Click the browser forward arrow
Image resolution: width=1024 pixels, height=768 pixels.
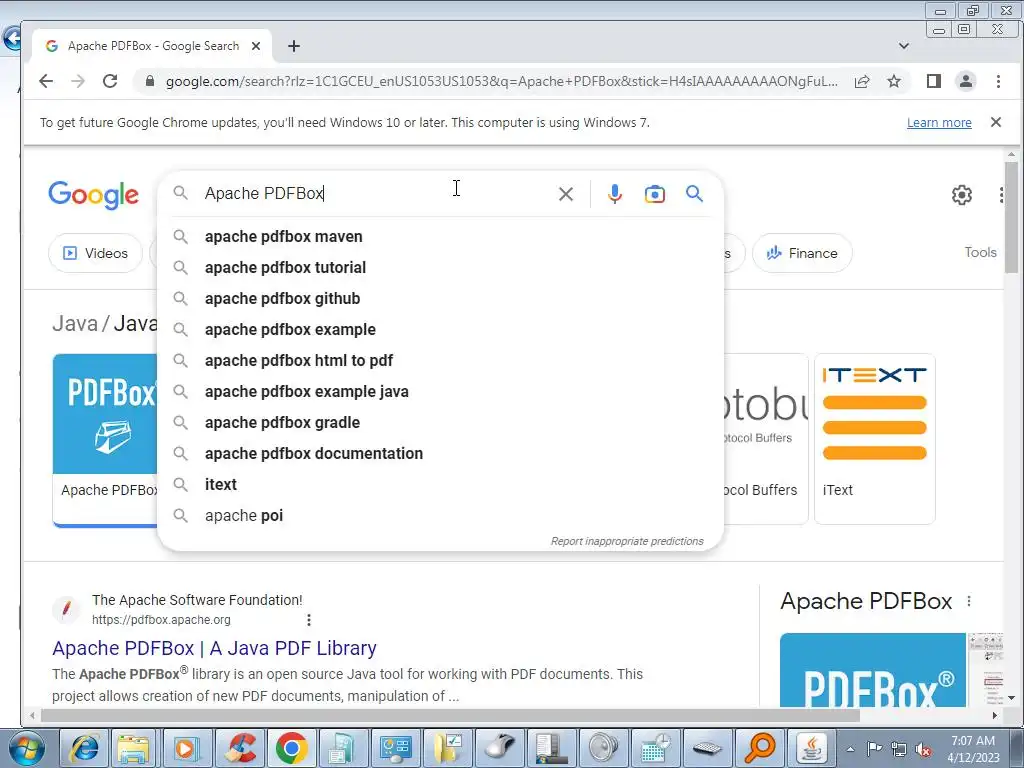(x=78, y=81)
